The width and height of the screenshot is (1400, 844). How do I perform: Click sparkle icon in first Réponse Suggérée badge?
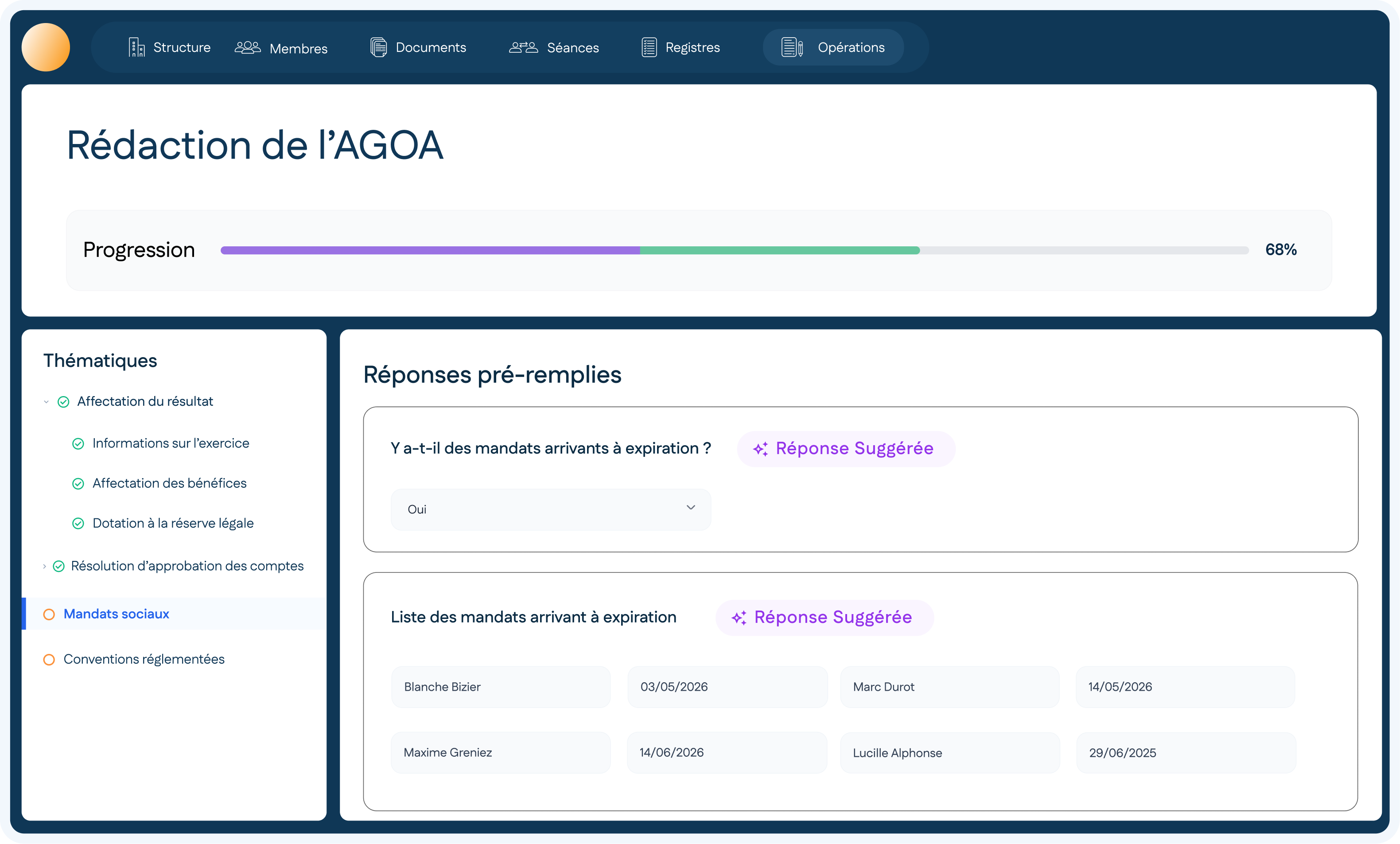[x=760, y=449]
